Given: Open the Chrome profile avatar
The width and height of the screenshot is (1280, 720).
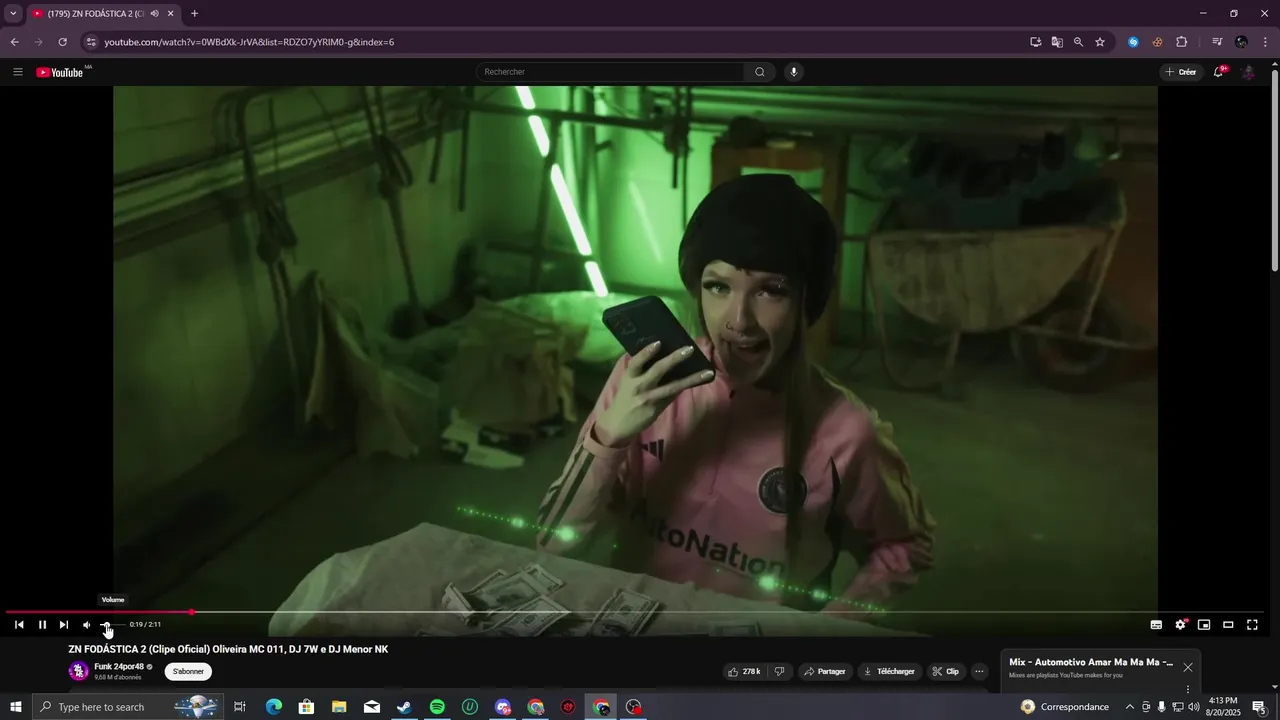Looking at the screenshot, I should [x=1241, y=42].
